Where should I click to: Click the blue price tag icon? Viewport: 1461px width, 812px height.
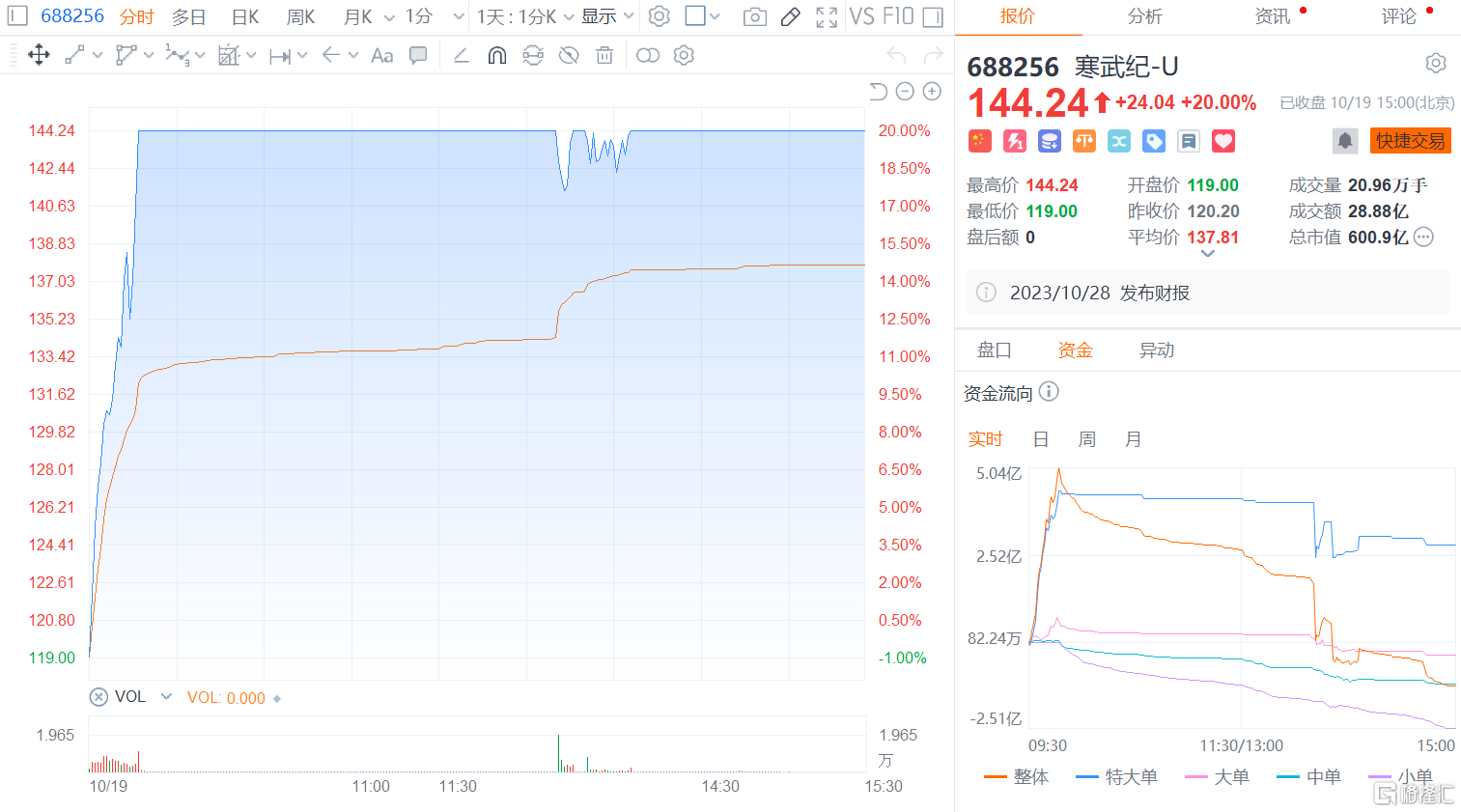pyautogui.click(x=1154, y=141)
